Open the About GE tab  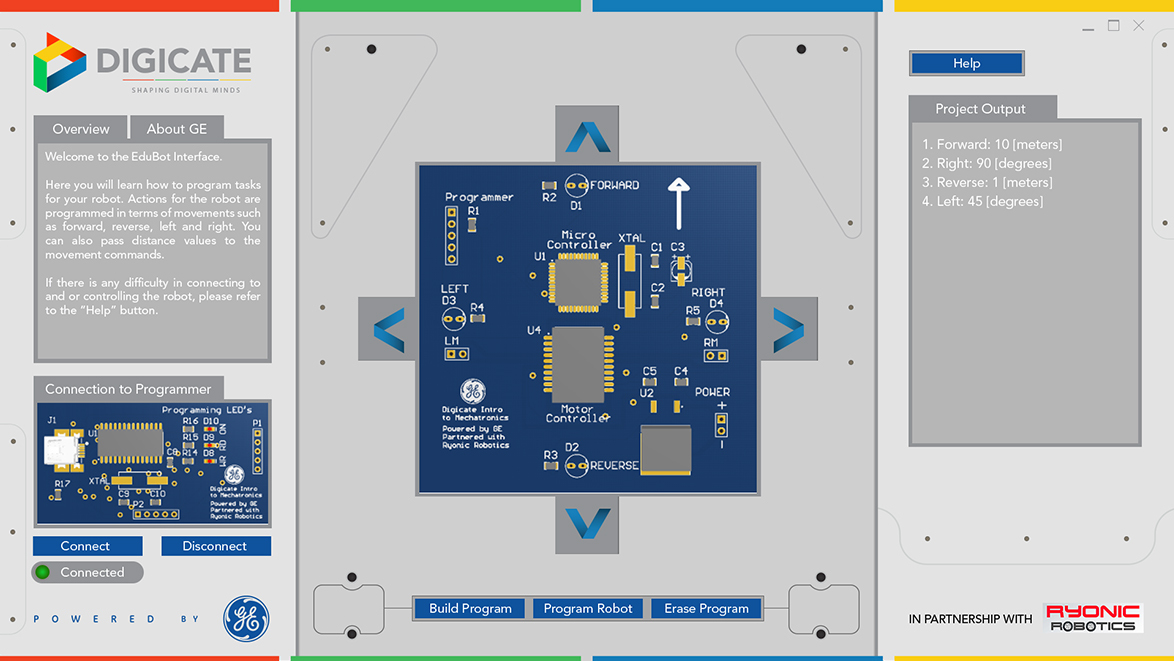tap(177, 129)
